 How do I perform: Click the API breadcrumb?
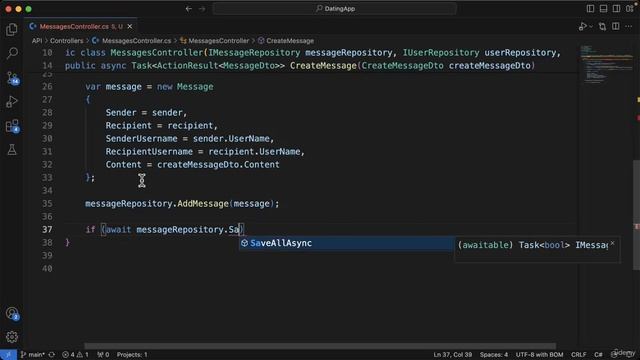37,41
